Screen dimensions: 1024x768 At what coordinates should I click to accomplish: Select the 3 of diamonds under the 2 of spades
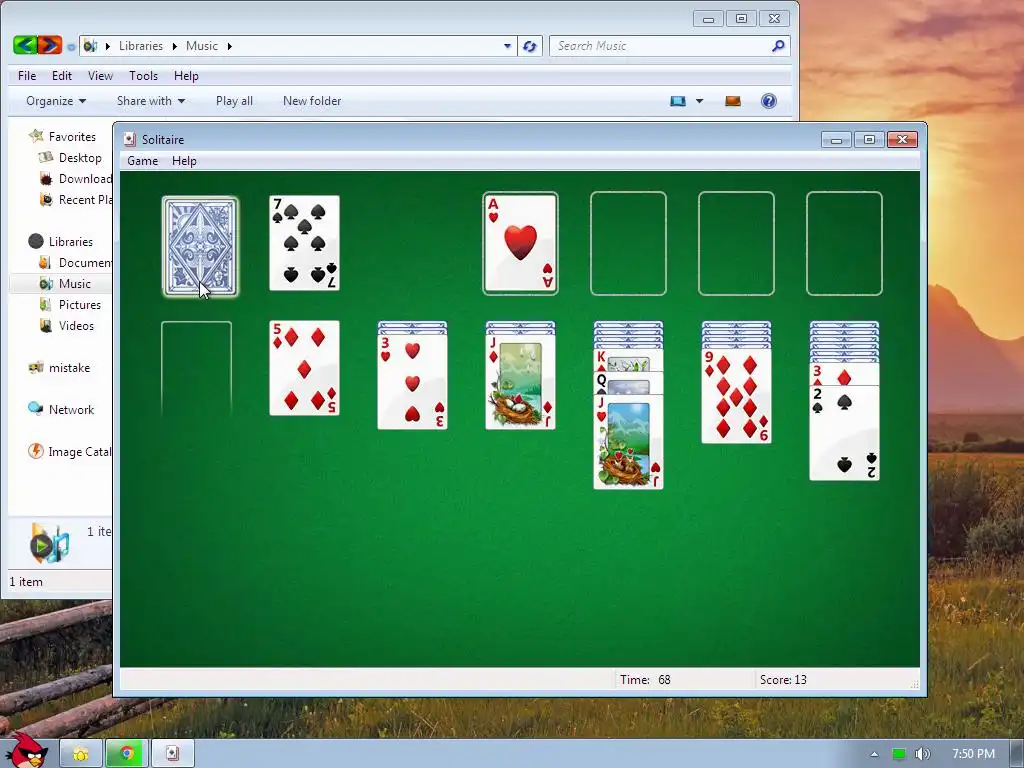(844, 376)
